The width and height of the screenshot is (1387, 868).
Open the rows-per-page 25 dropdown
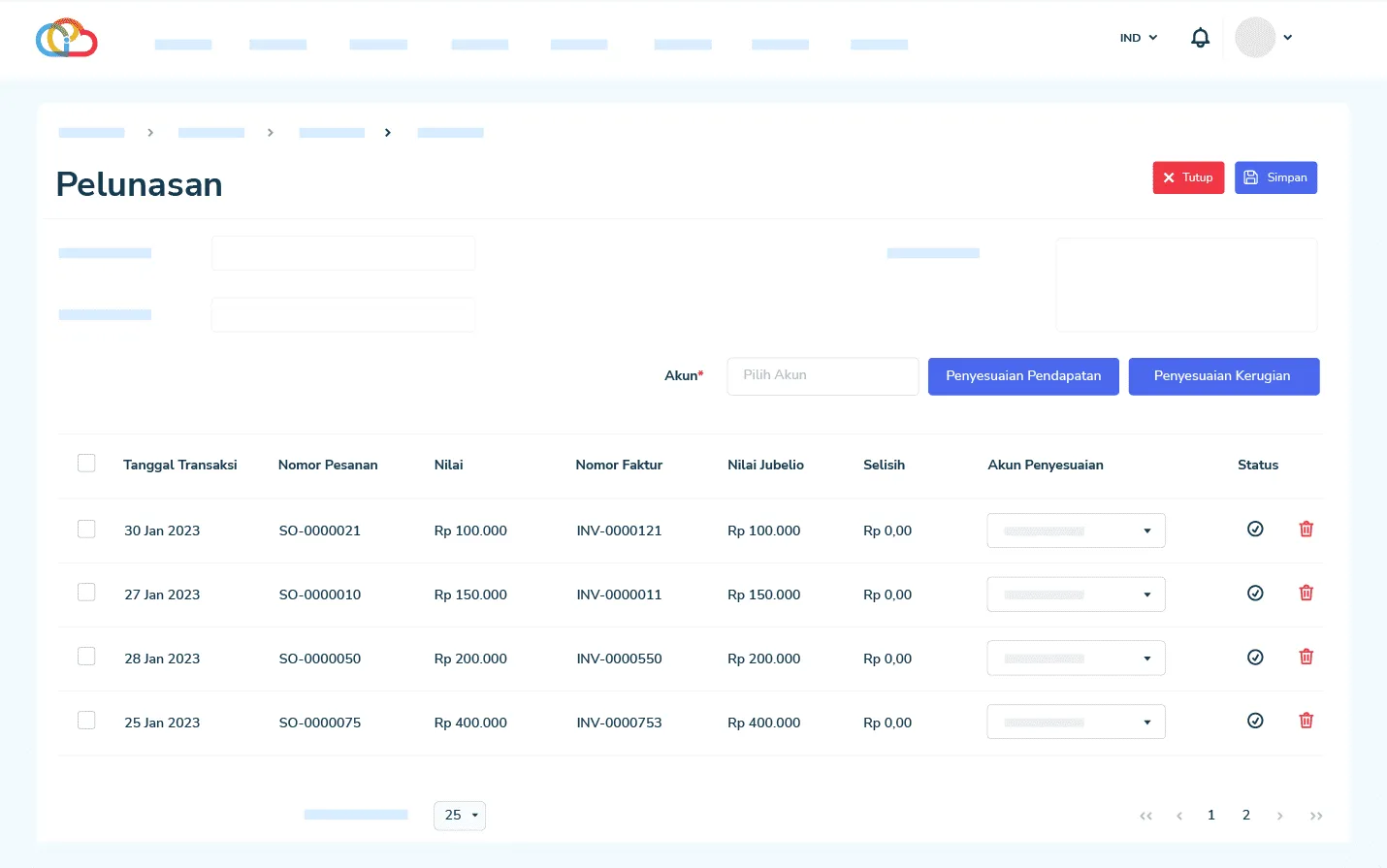(460, 816)
